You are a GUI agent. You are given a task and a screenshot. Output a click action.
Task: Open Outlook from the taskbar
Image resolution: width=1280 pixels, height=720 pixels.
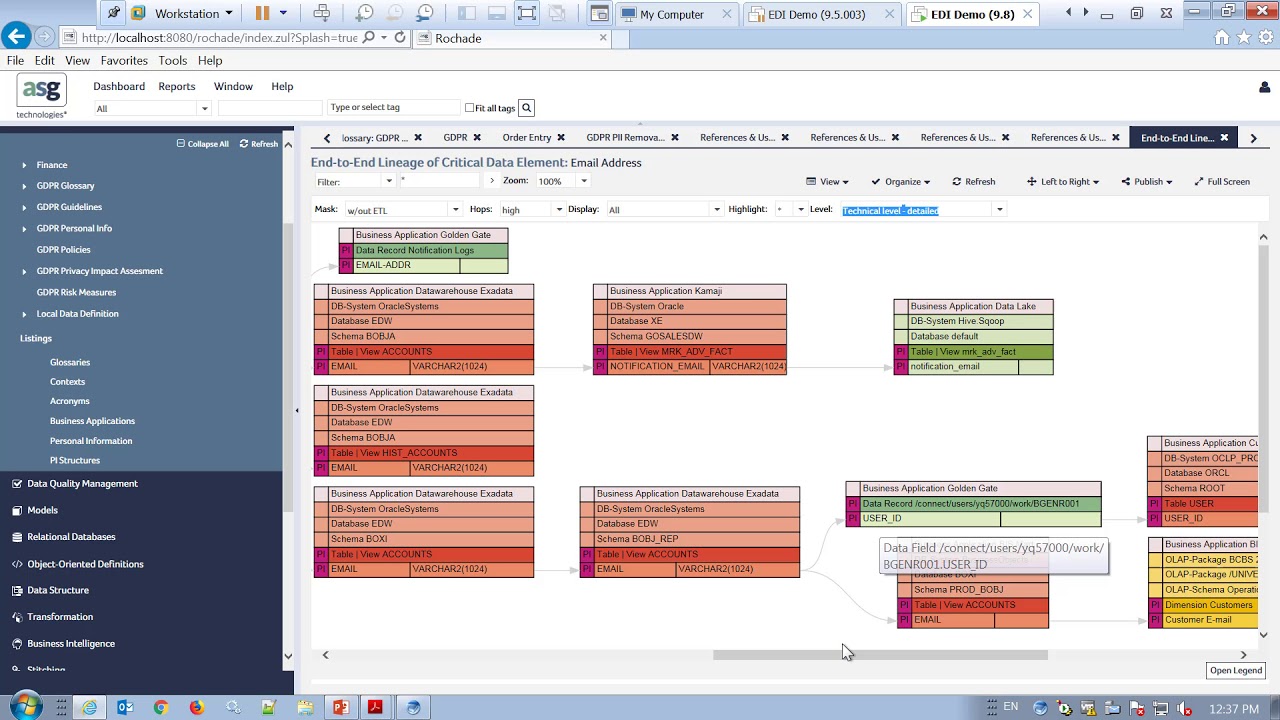[x=125, y=707]
